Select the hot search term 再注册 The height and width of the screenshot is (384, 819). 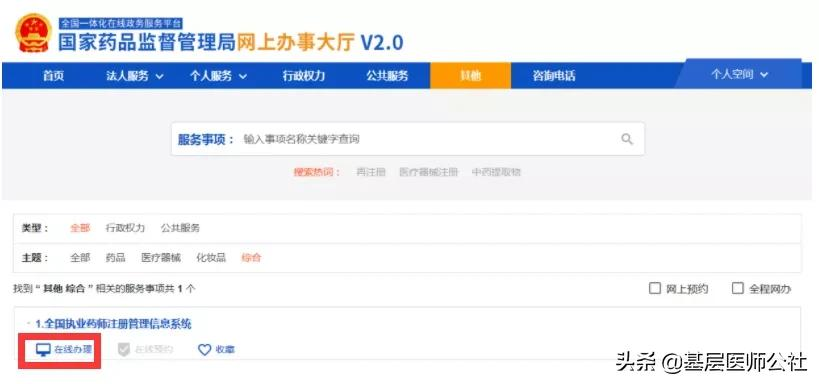[x=371, y=172]
